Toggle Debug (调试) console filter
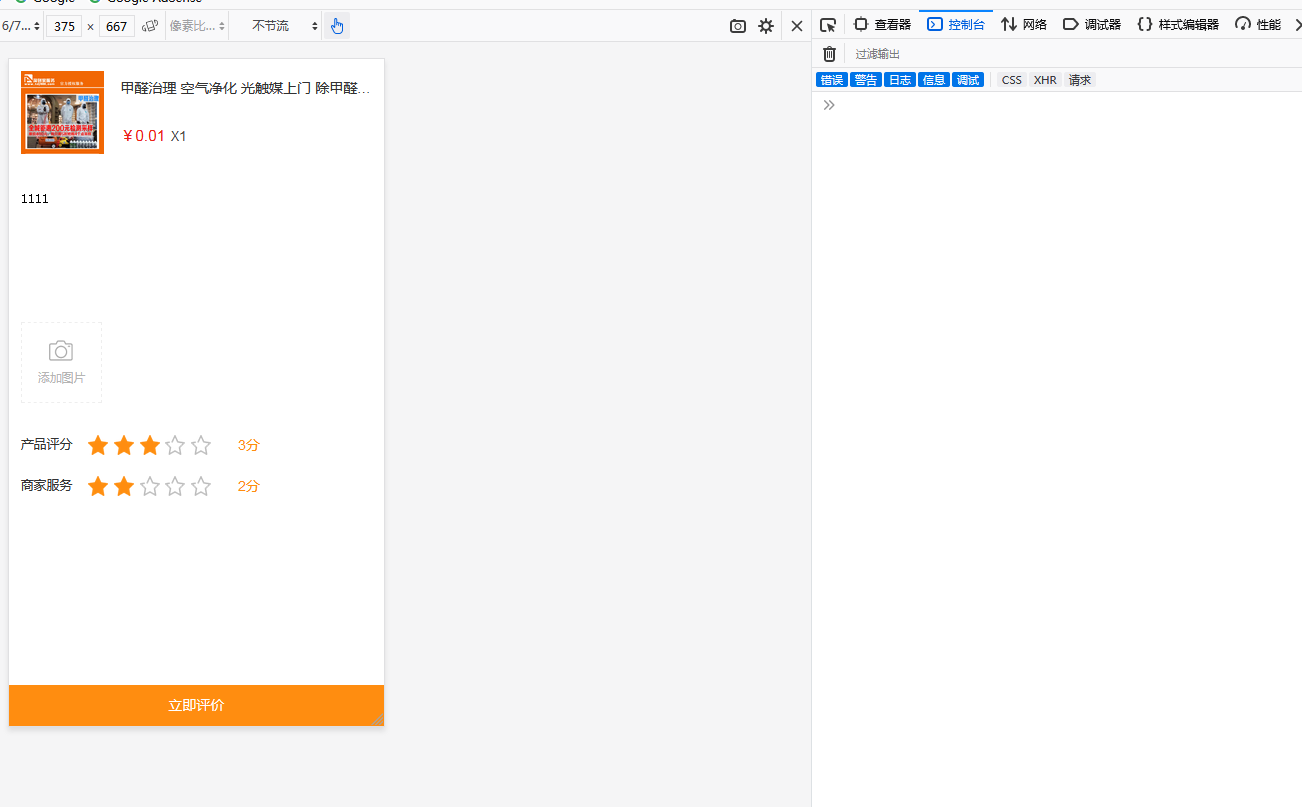Viewport: 1302px width, 807px height. pos(968,80)
